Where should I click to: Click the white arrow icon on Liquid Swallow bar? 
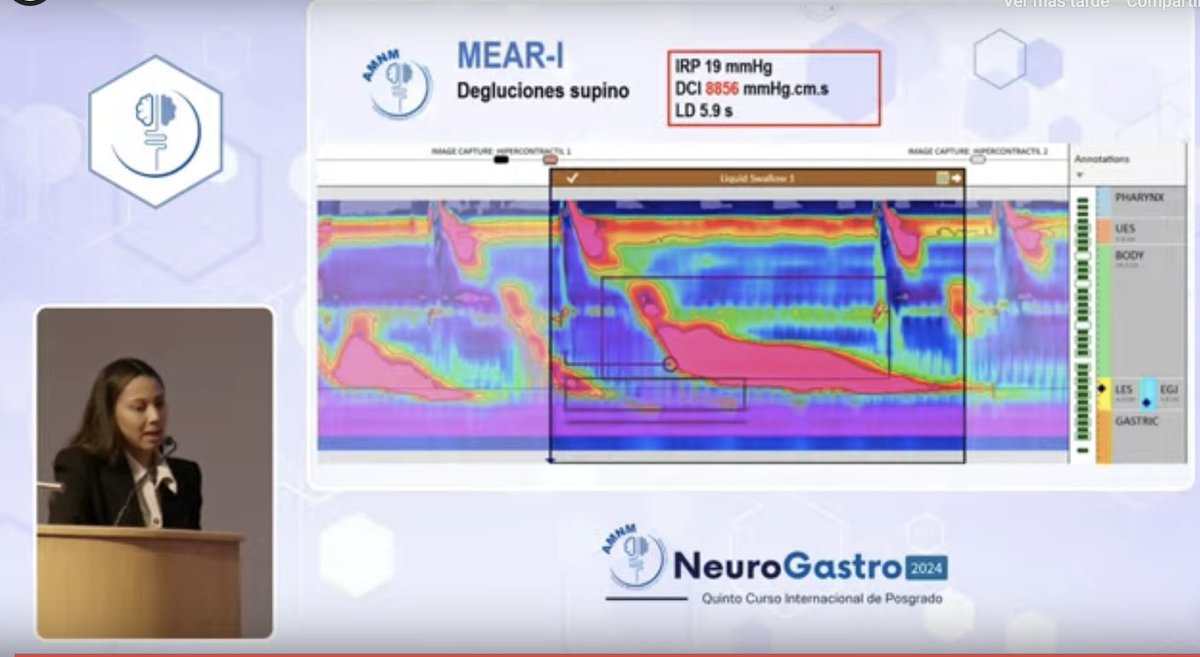point(955,178)
